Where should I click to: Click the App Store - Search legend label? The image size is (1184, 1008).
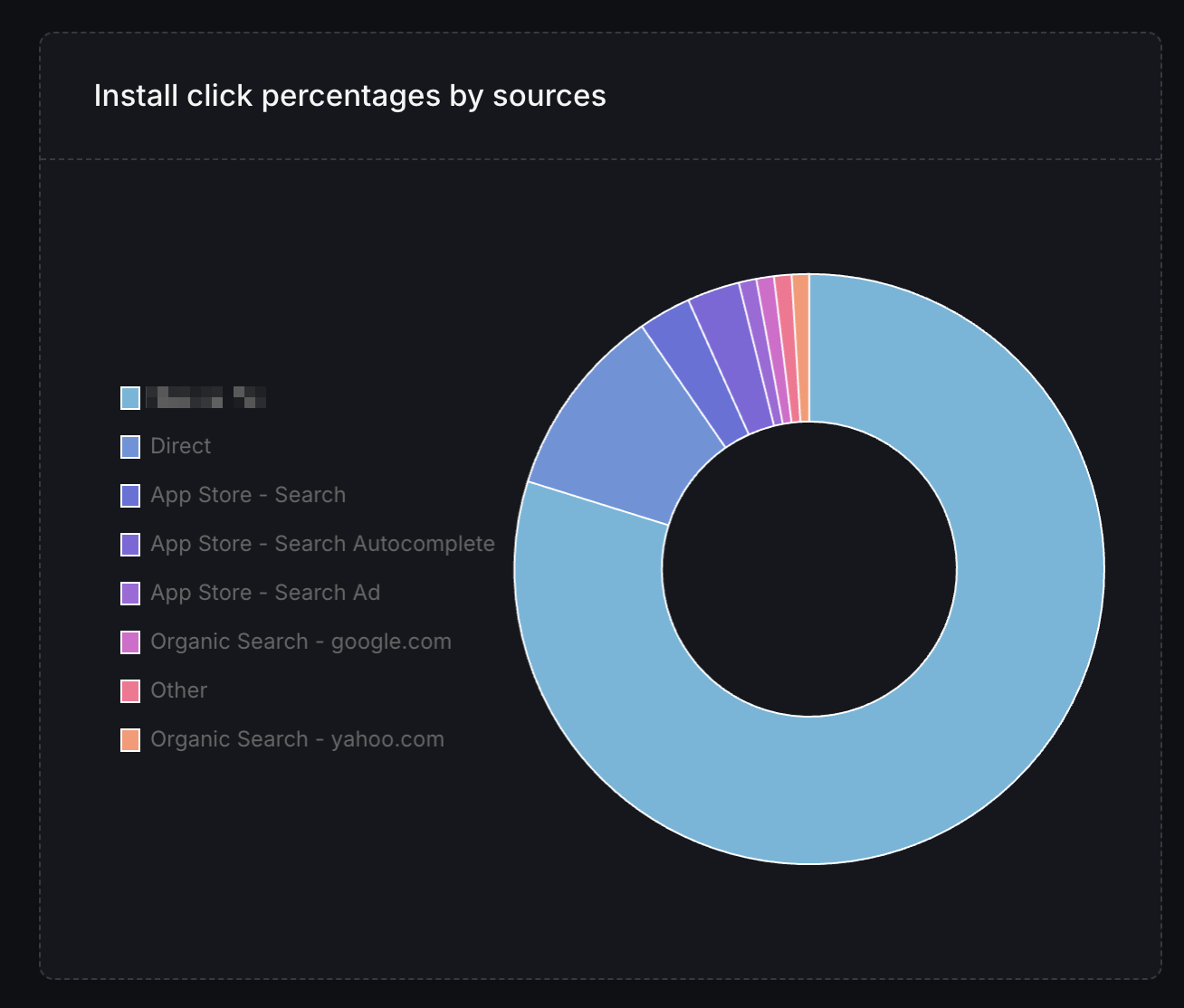click(248, 495)
